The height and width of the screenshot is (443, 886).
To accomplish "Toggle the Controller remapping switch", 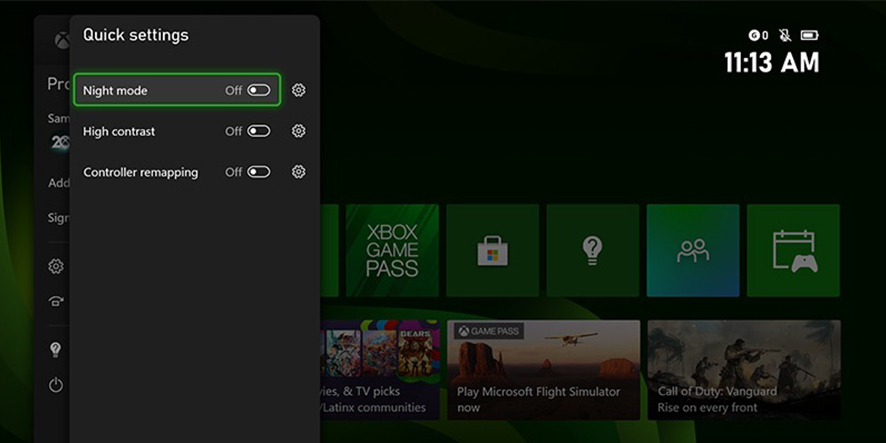I will 258,172.
